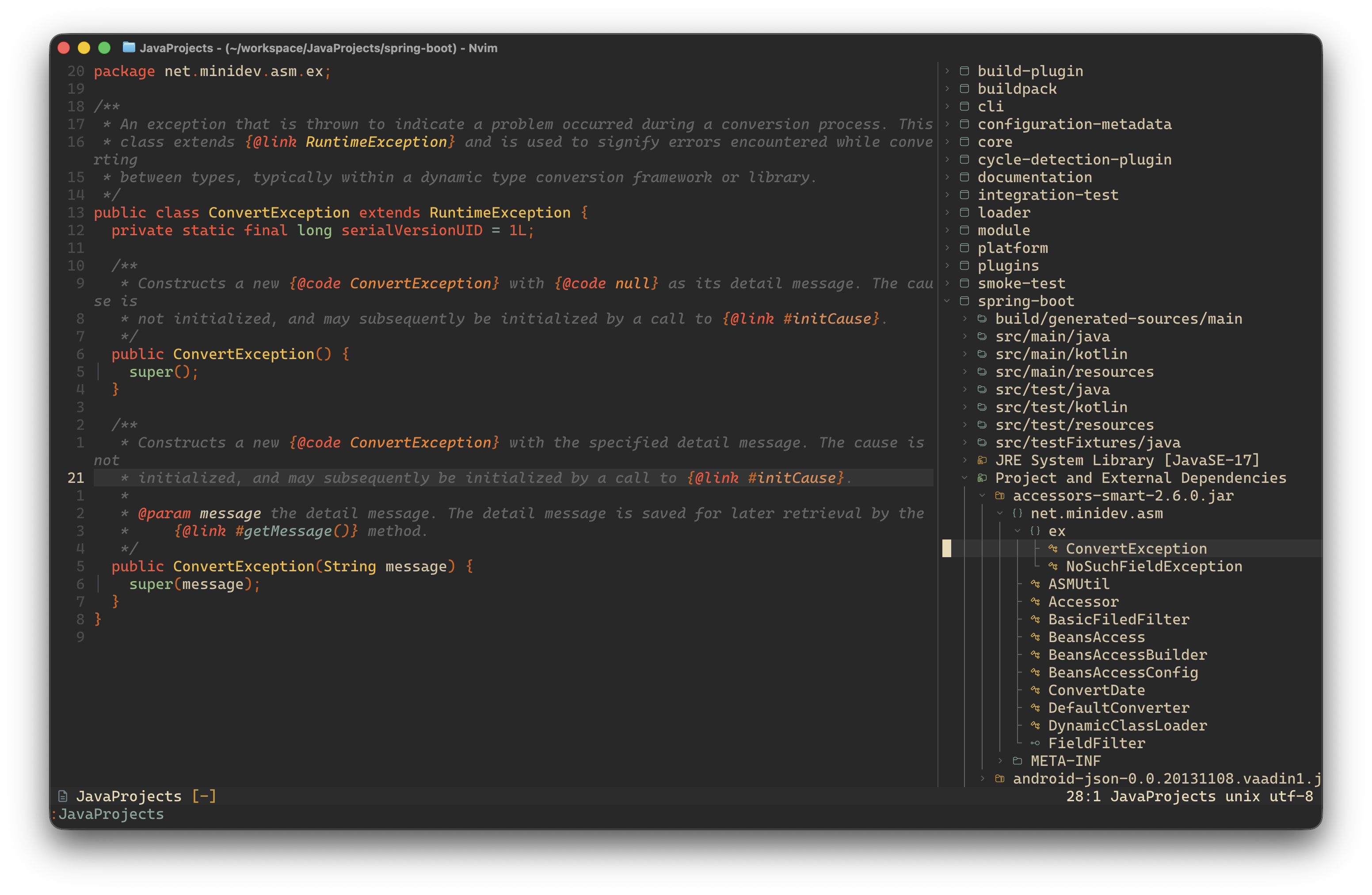Click the JRE System Library icon

[x=982, y=460]
